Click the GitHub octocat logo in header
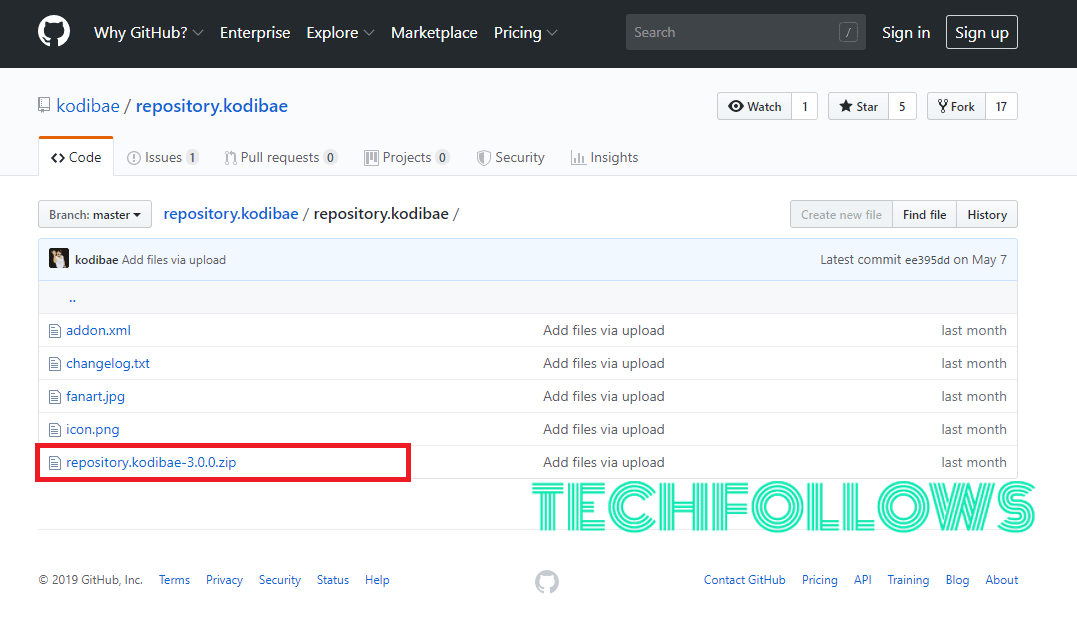Viewport: 1077px width, 627px height. [x=54, y=32]
